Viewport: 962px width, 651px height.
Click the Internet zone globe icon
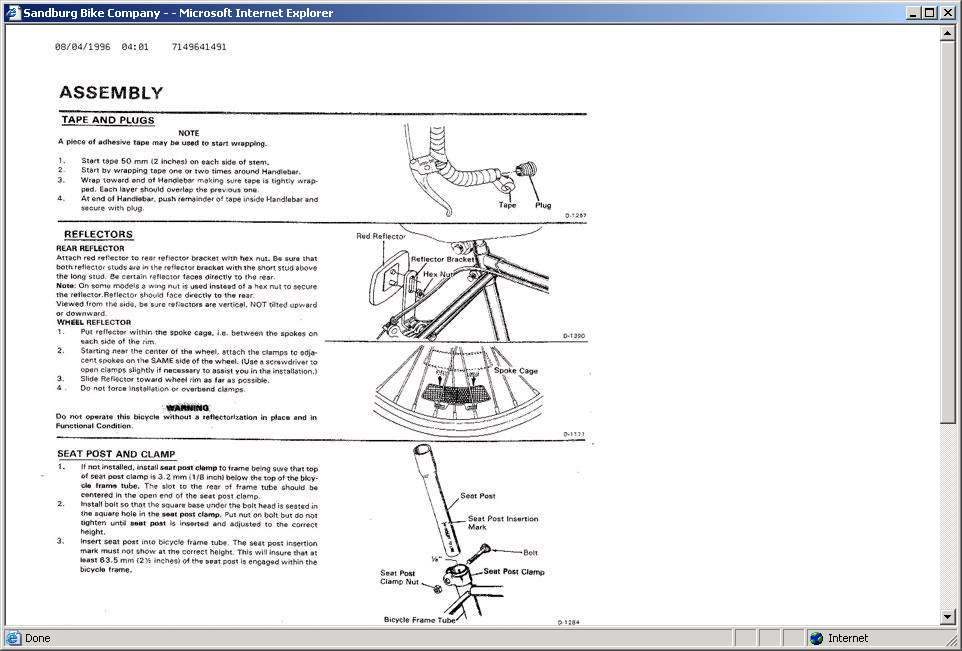click(816, 638)
